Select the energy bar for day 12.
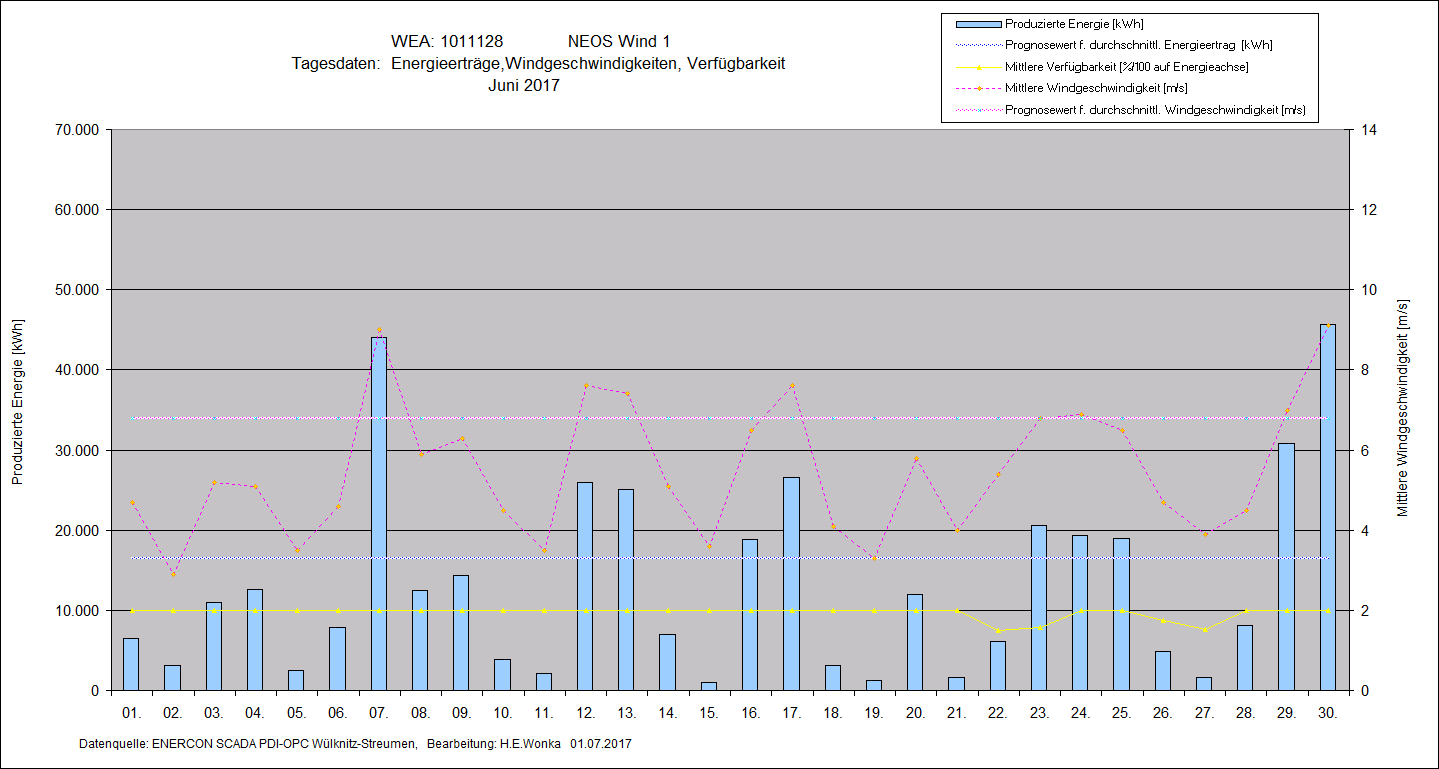 pyautogui.click(x=585, y=586)
